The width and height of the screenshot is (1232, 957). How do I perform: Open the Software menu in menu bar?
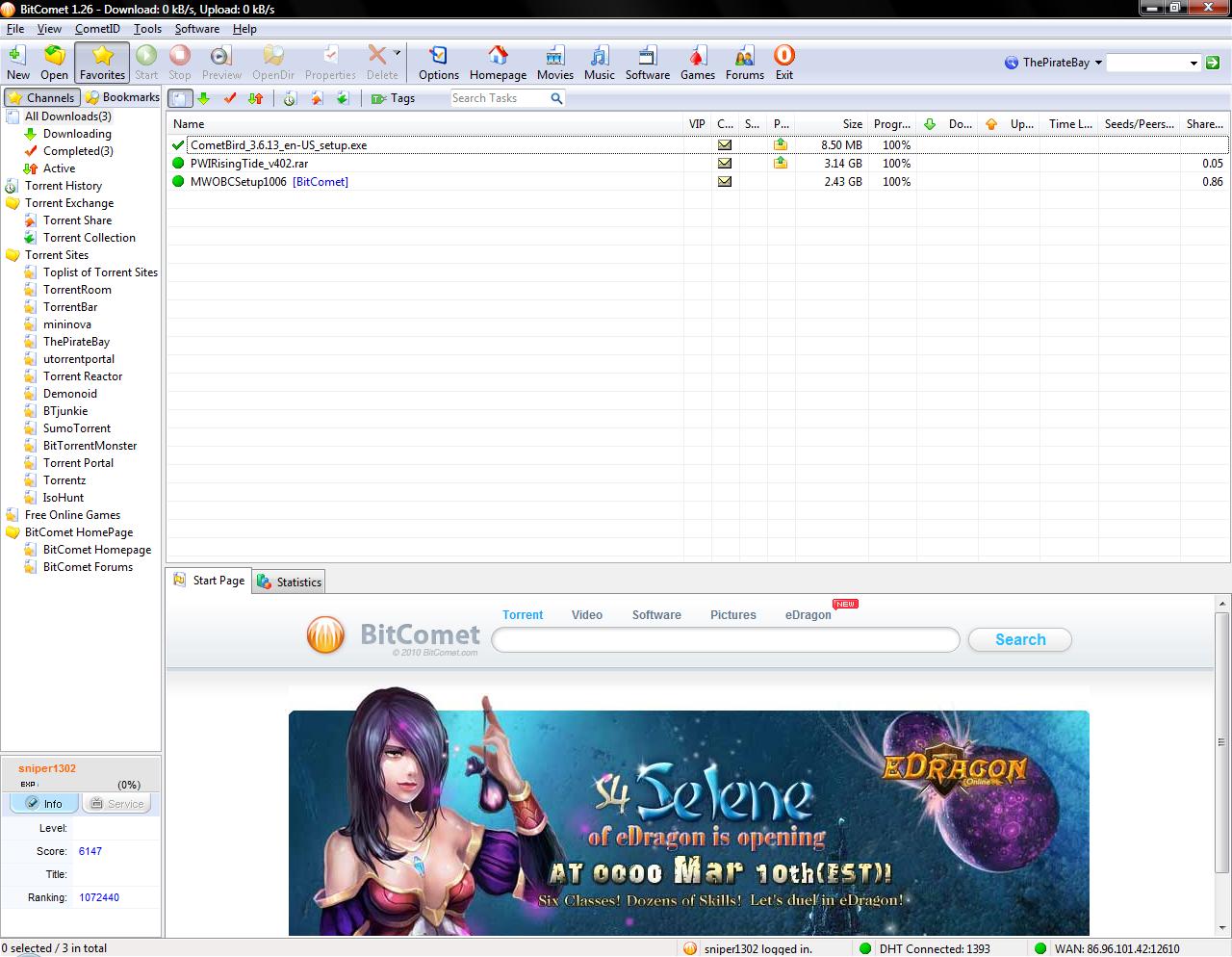click(x=197, y=29)
